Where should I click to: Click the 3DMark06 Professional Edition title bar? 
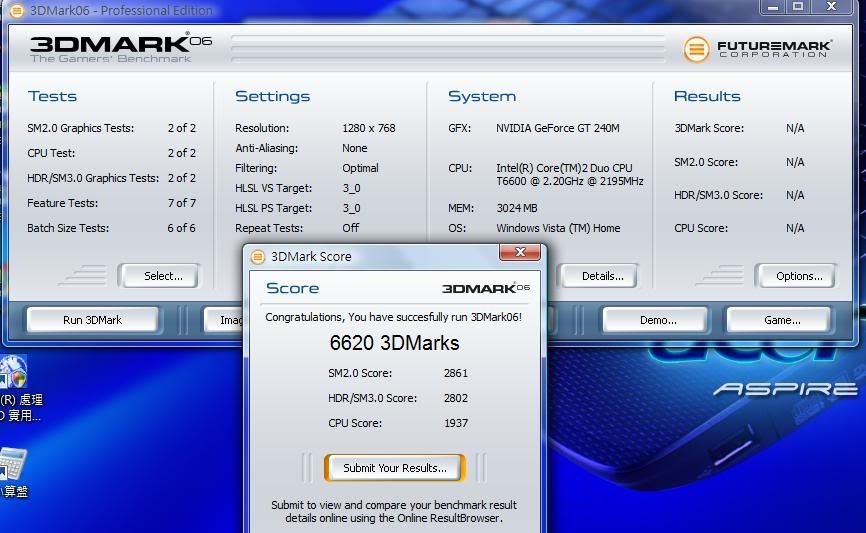tap(400, 10)
